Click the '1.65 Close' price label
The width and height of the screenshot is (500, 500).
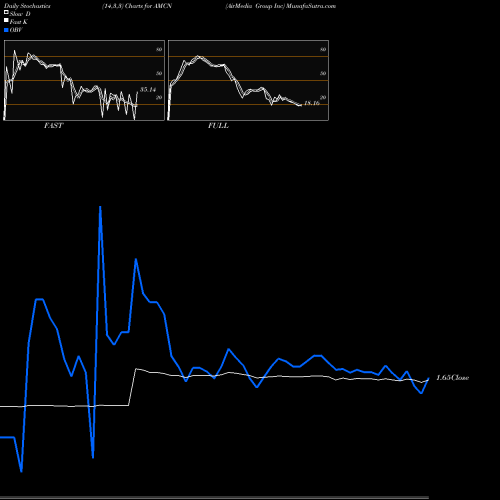[x=453, y=378]
